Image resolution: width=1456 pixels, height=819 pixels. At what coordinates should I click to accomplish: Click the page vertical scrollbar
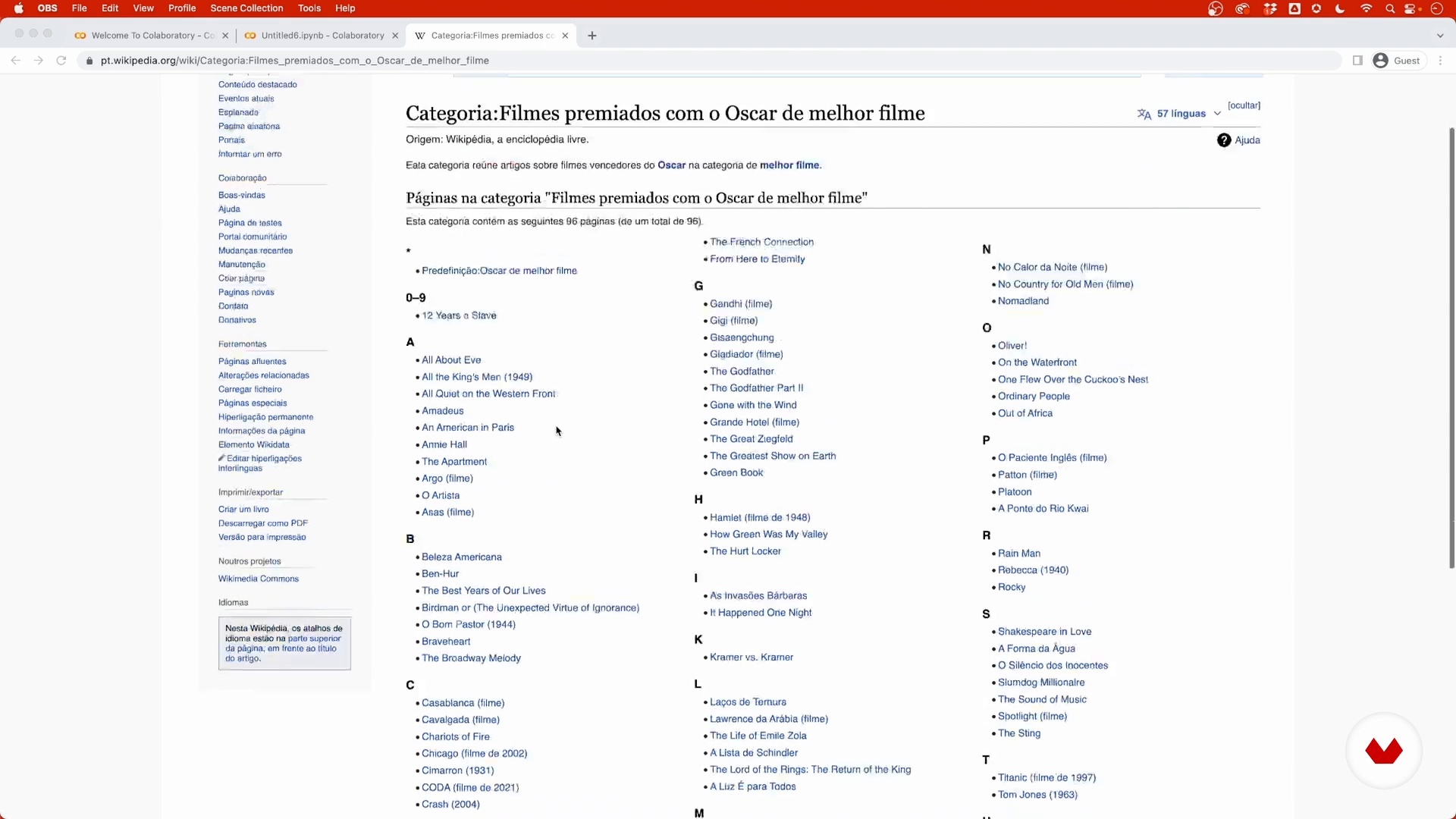coord(1451,347)
